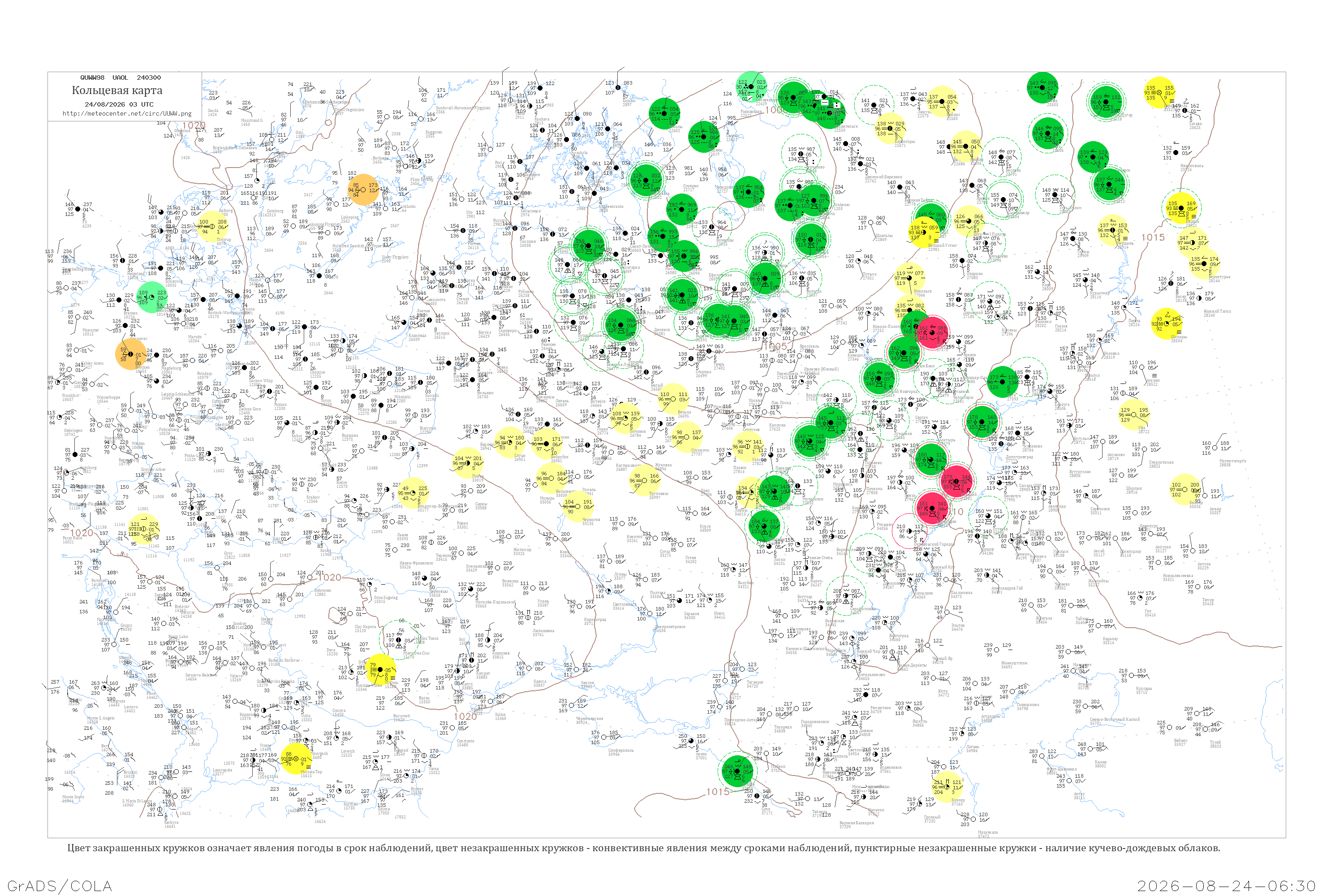Click the 'Кольцевая карта' map title
The height and width of the screenshot is (896, 1344).
[117, 90]
